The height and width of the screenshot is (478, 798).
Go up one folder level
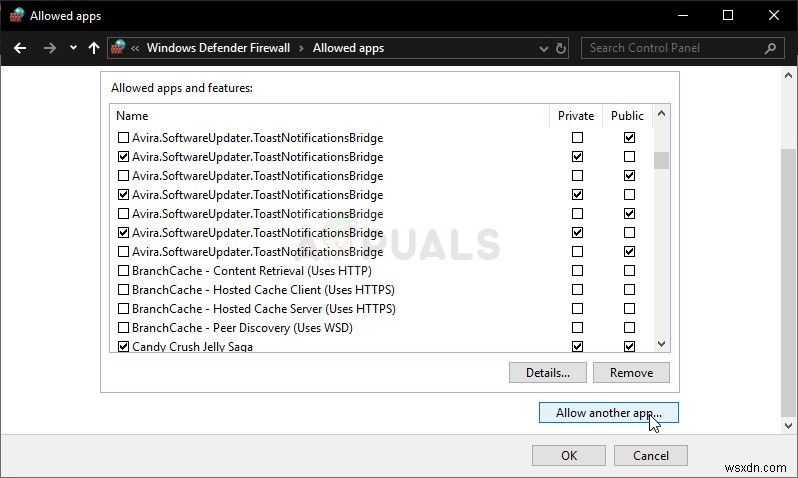(x=94, y=47)
